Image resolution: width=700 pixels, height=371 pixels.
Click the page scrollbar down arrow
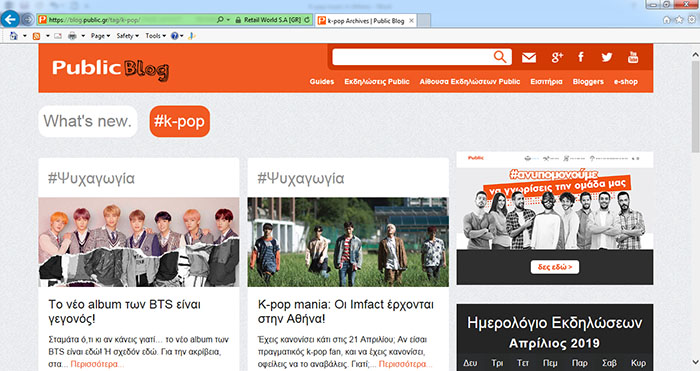coord(695,363)
